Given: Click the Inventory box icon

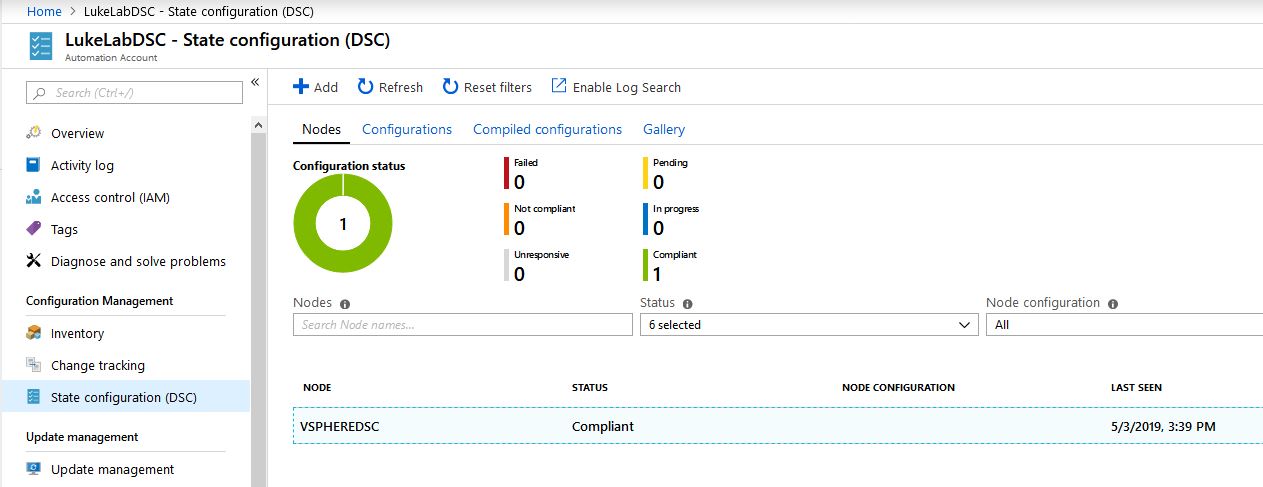Looking at the screenshot, I should point(33,333).
